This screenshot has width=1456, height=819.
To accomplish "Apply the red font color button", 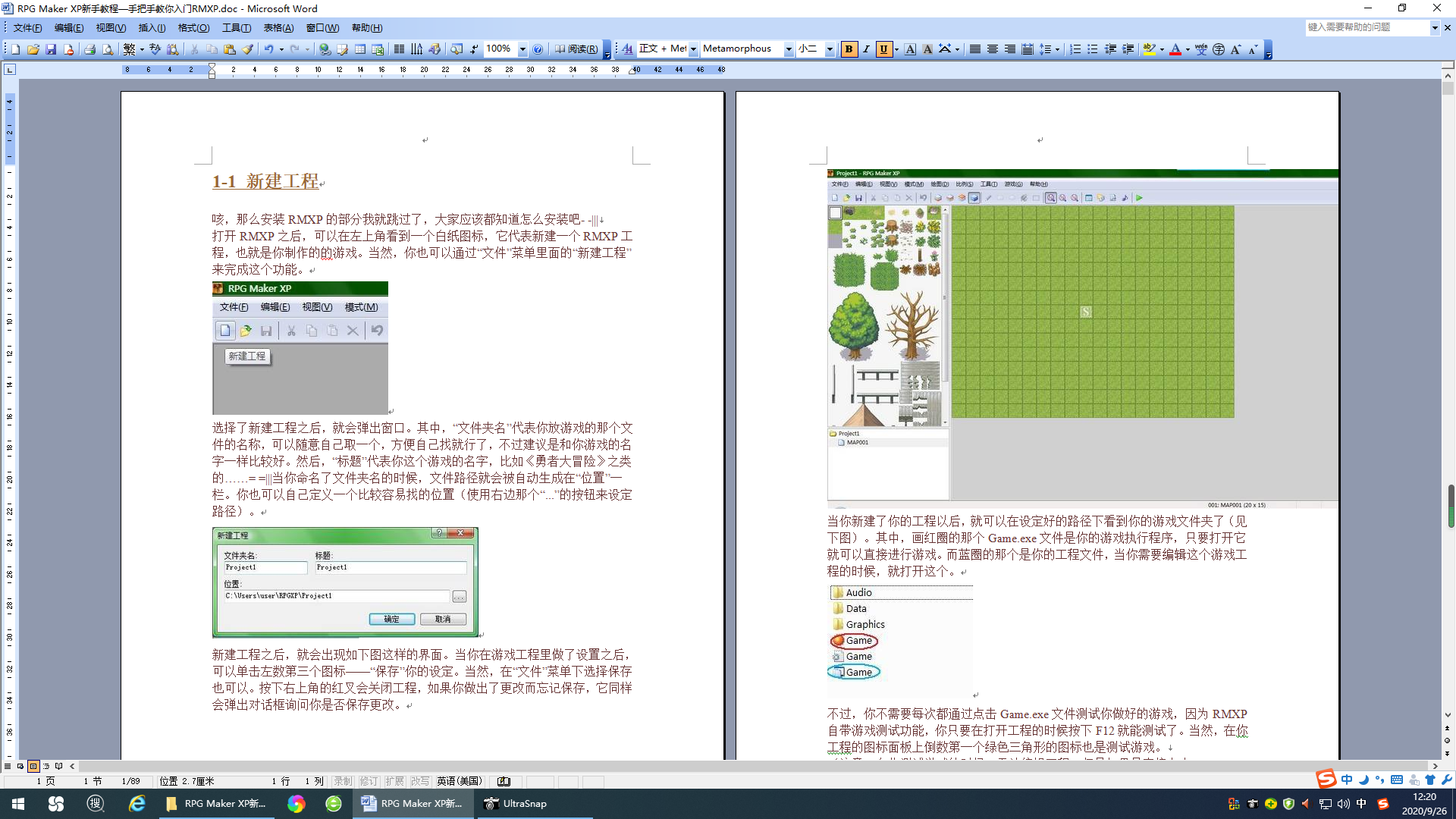I will [1175, 49].
